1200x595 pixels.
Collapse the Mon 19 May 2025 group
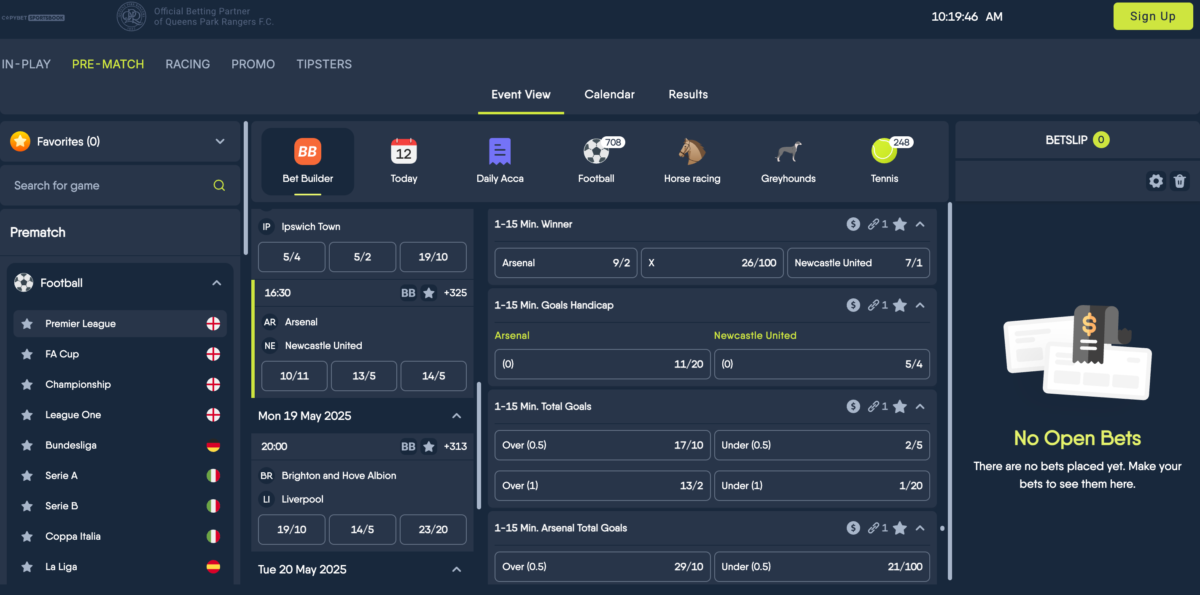(x=457, y=416)
